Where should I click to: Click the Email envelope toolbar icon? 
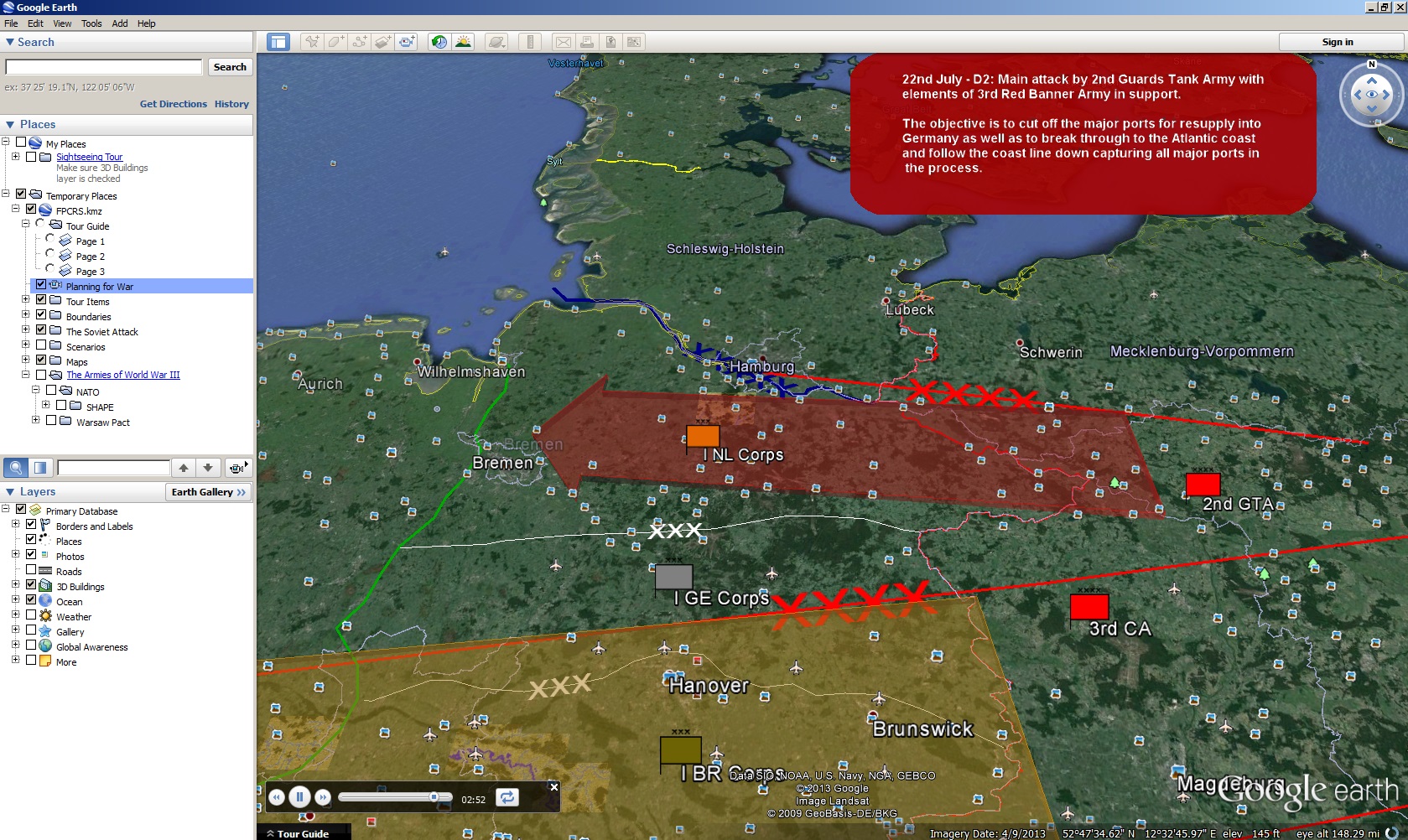564,42
